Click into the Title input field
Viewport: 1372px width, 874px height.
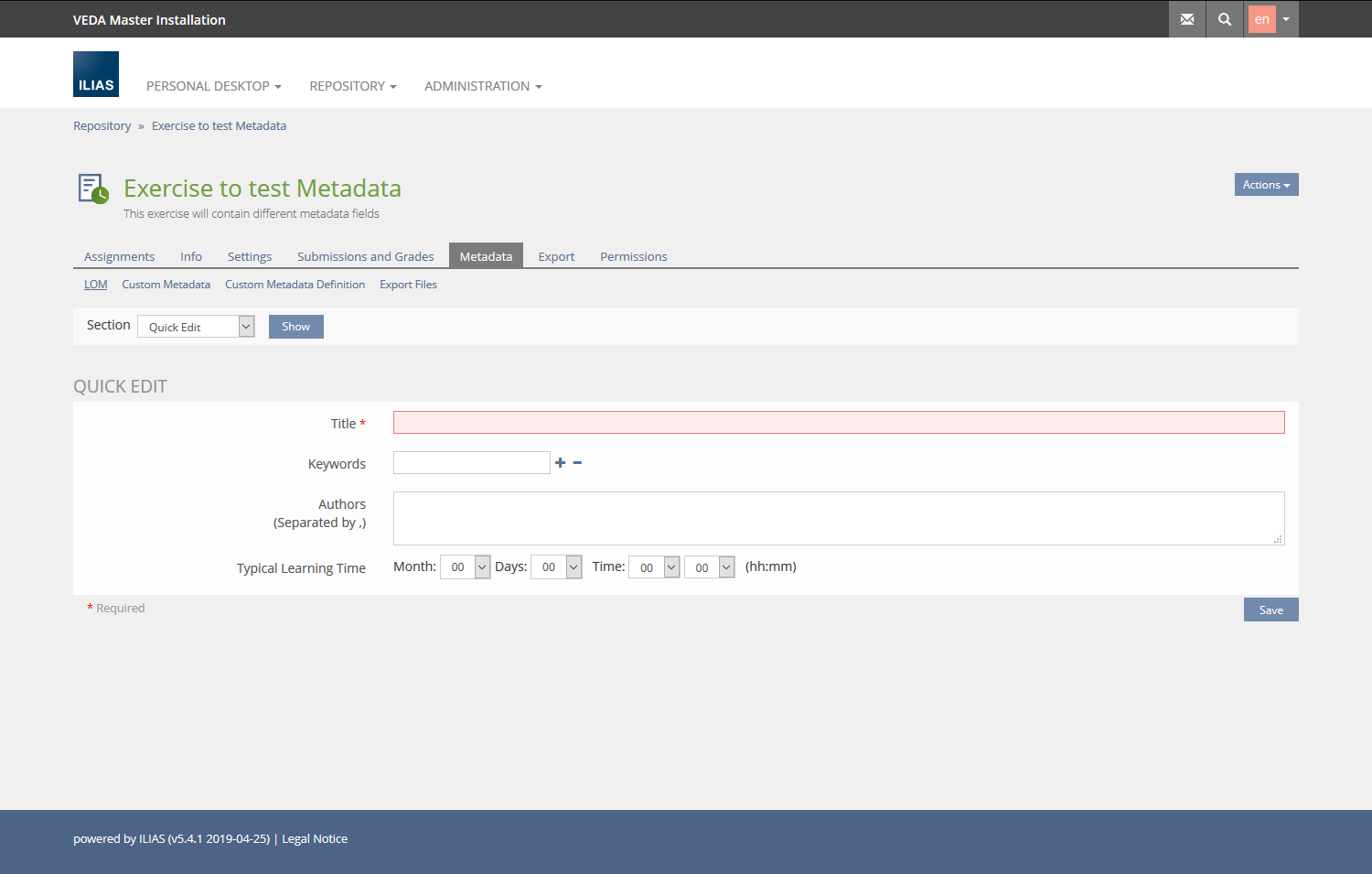838,423
